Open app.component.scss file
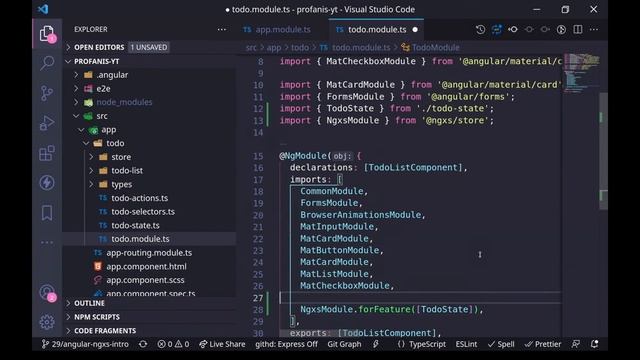 pyautogui.click(x=149, y=280)
